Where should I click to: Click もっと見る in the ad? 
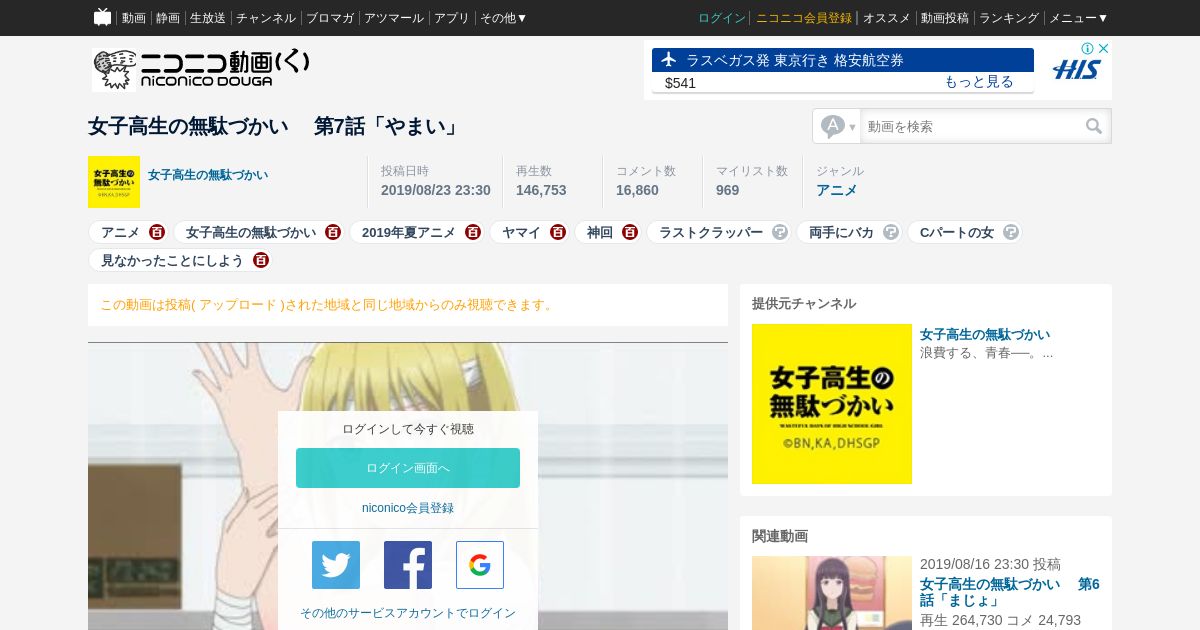[x=979, y=82]
